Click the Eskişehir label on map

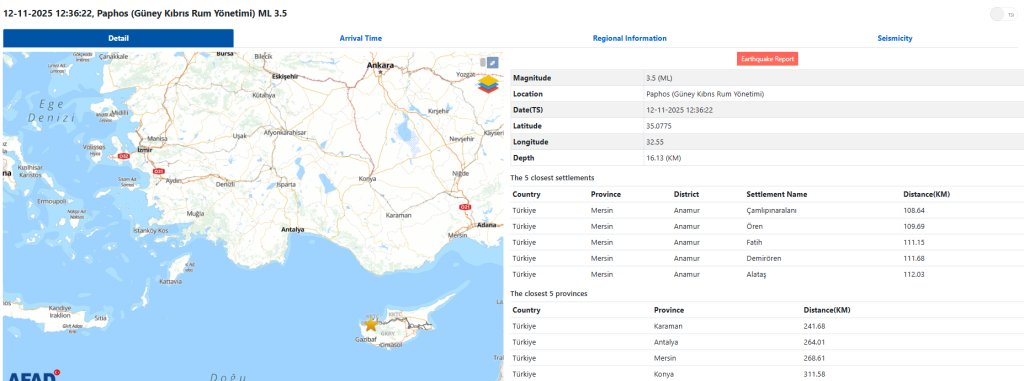pos(285,76)
